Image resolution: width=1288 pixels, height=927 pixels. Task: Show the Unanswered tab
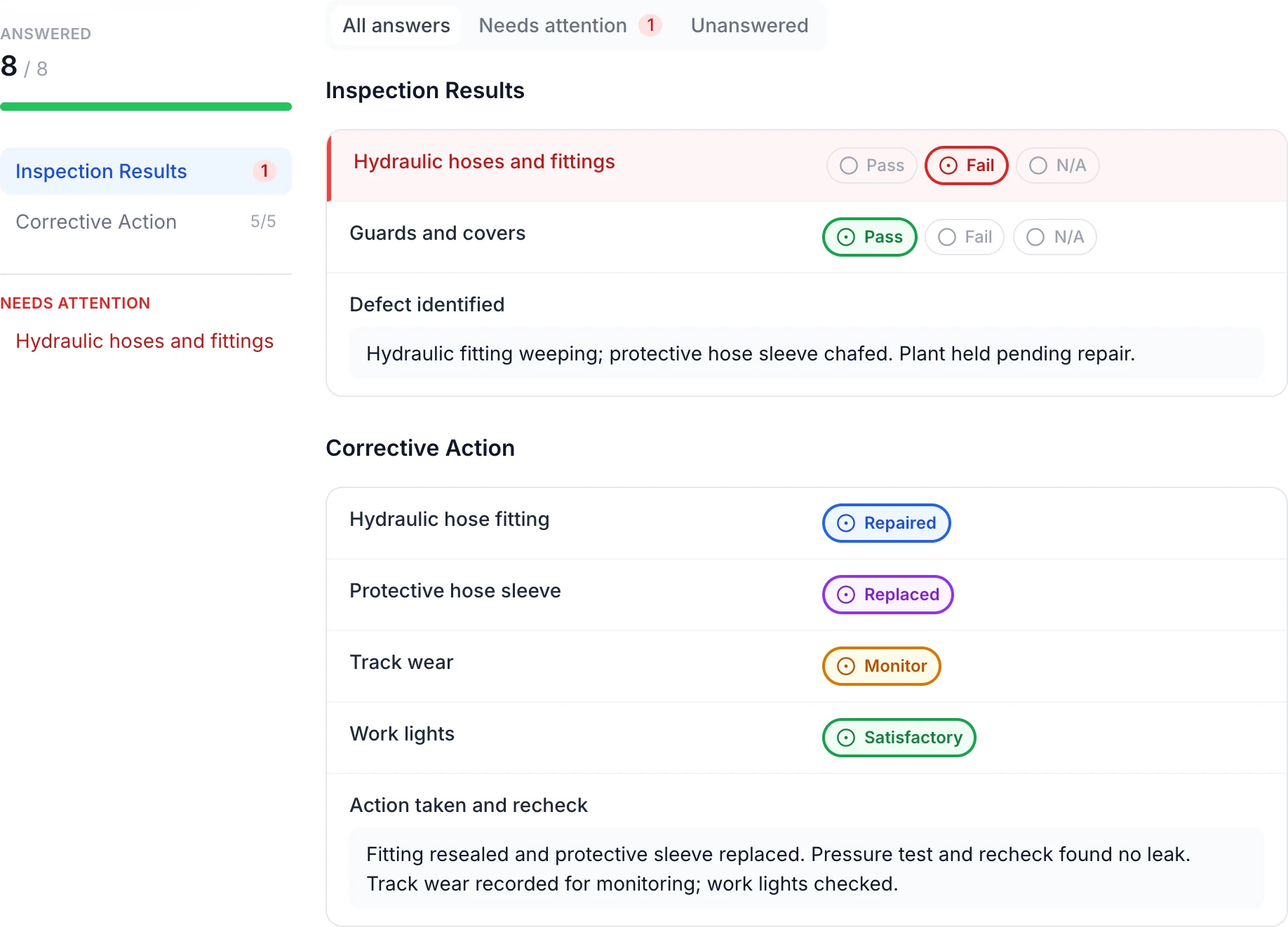[749, 25]
